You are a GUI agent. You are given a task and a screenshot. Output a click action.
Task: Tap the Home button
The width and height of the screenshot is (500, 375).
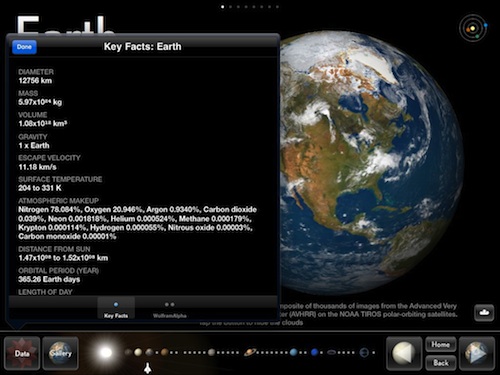[x=441, y=345]
